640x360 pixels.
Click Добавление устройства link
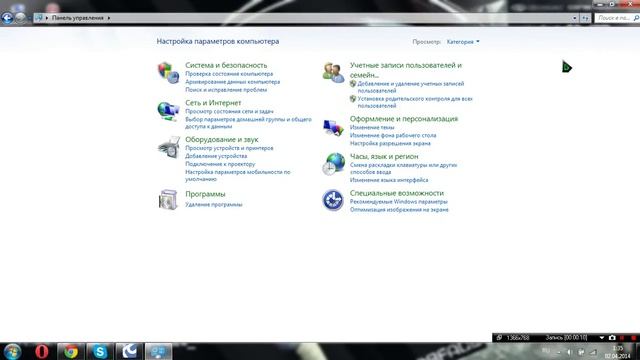click(216, 156)
